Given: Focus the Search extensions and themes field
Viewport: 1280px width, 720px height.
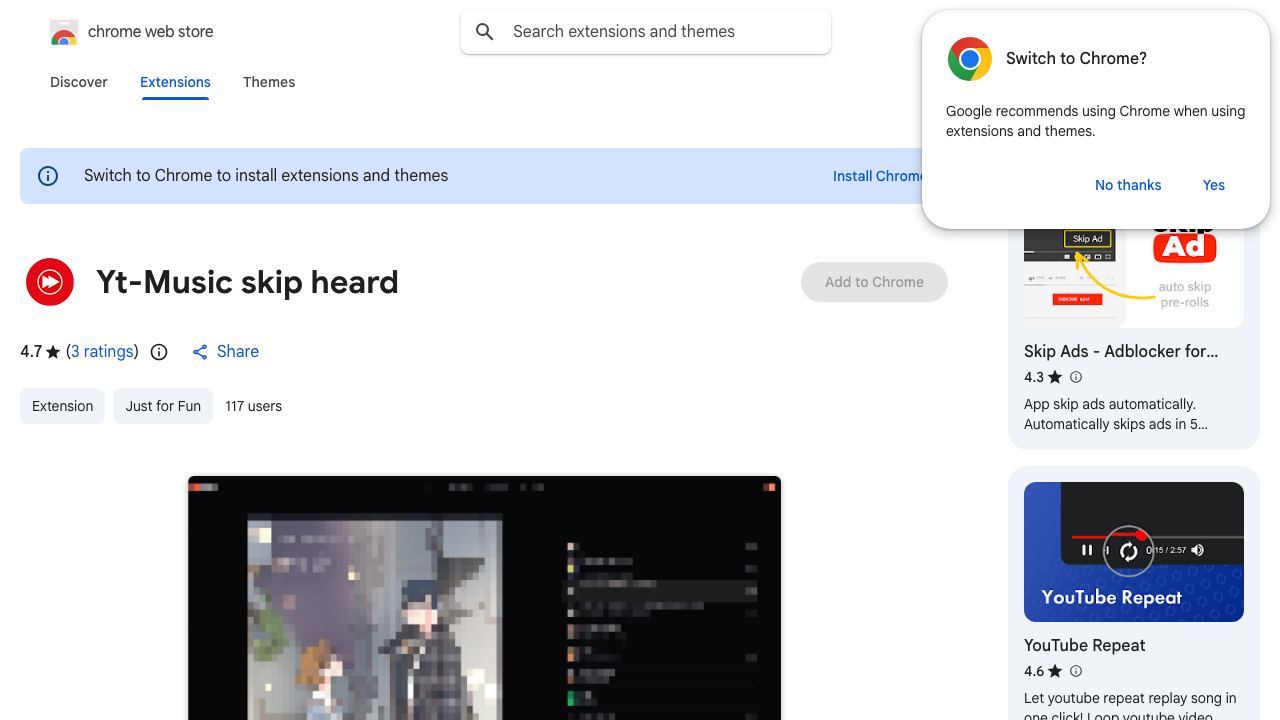Looking at the screenshot, I should click(x=646, y=32).
